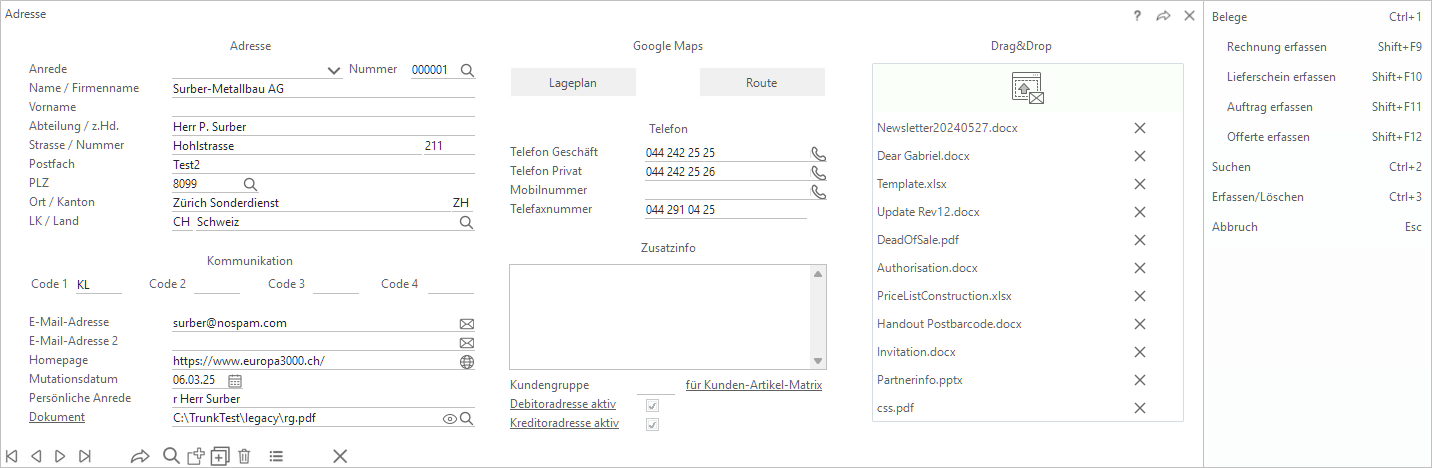This screenshot has height=468, width=1432.
Task: Jump to the first address record
Action: pos(12,456)
